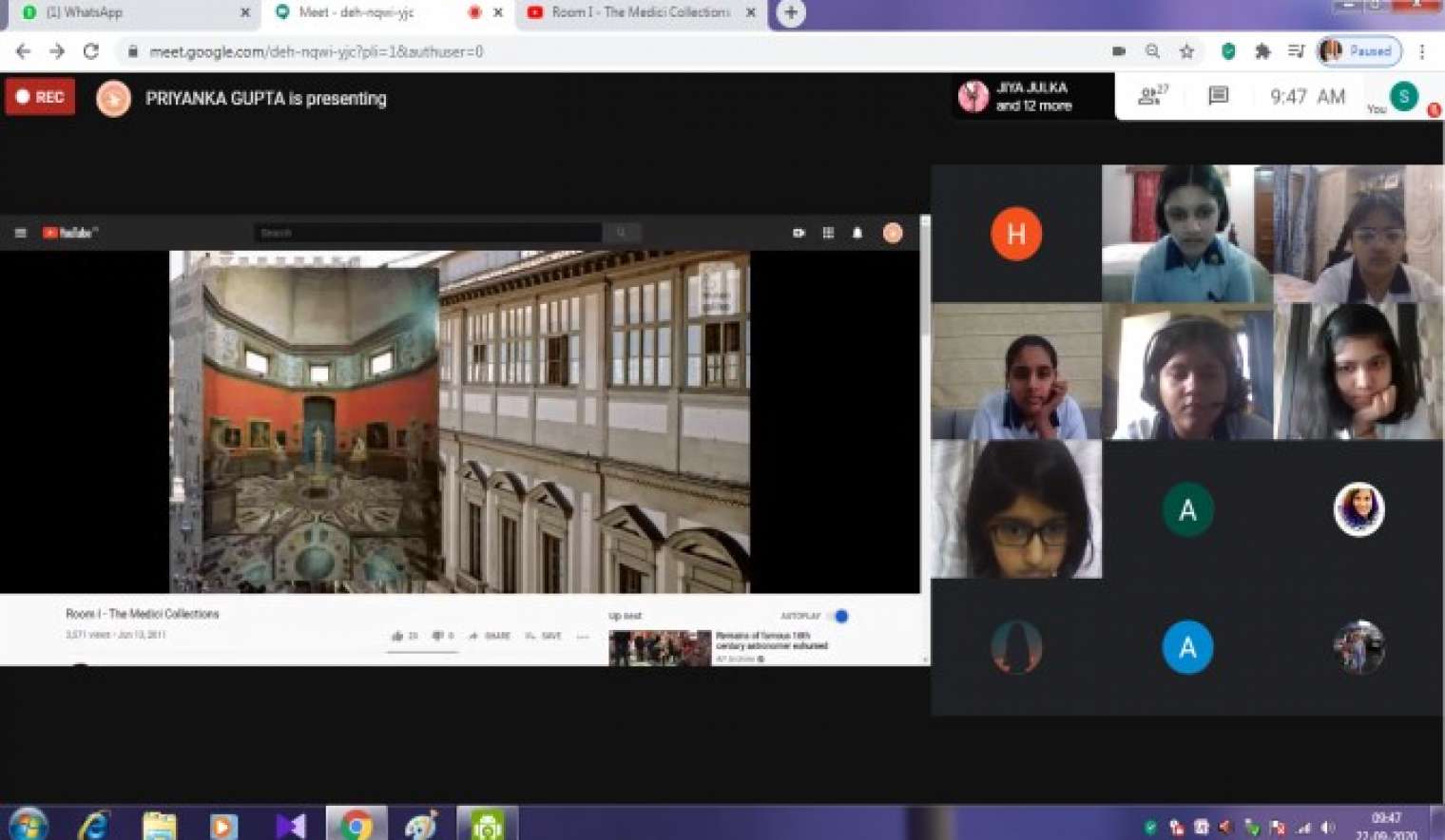Open YouTube account avatar
The width and height of the screenshot is (1445, 840).
coord(893,233)
